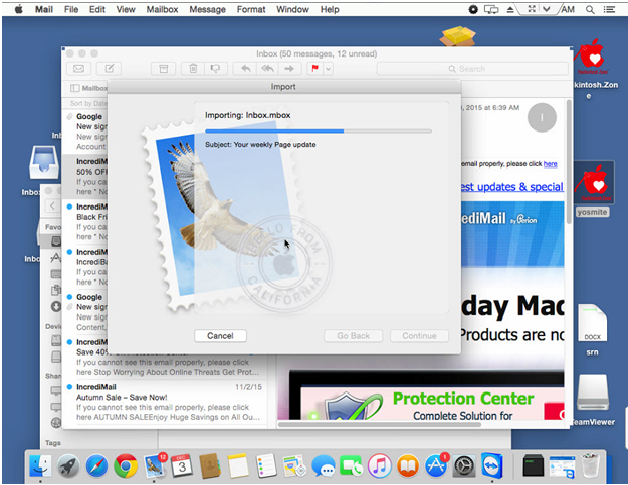
Task: Click the Mail window Search field
Action: (x=473, y=69)
